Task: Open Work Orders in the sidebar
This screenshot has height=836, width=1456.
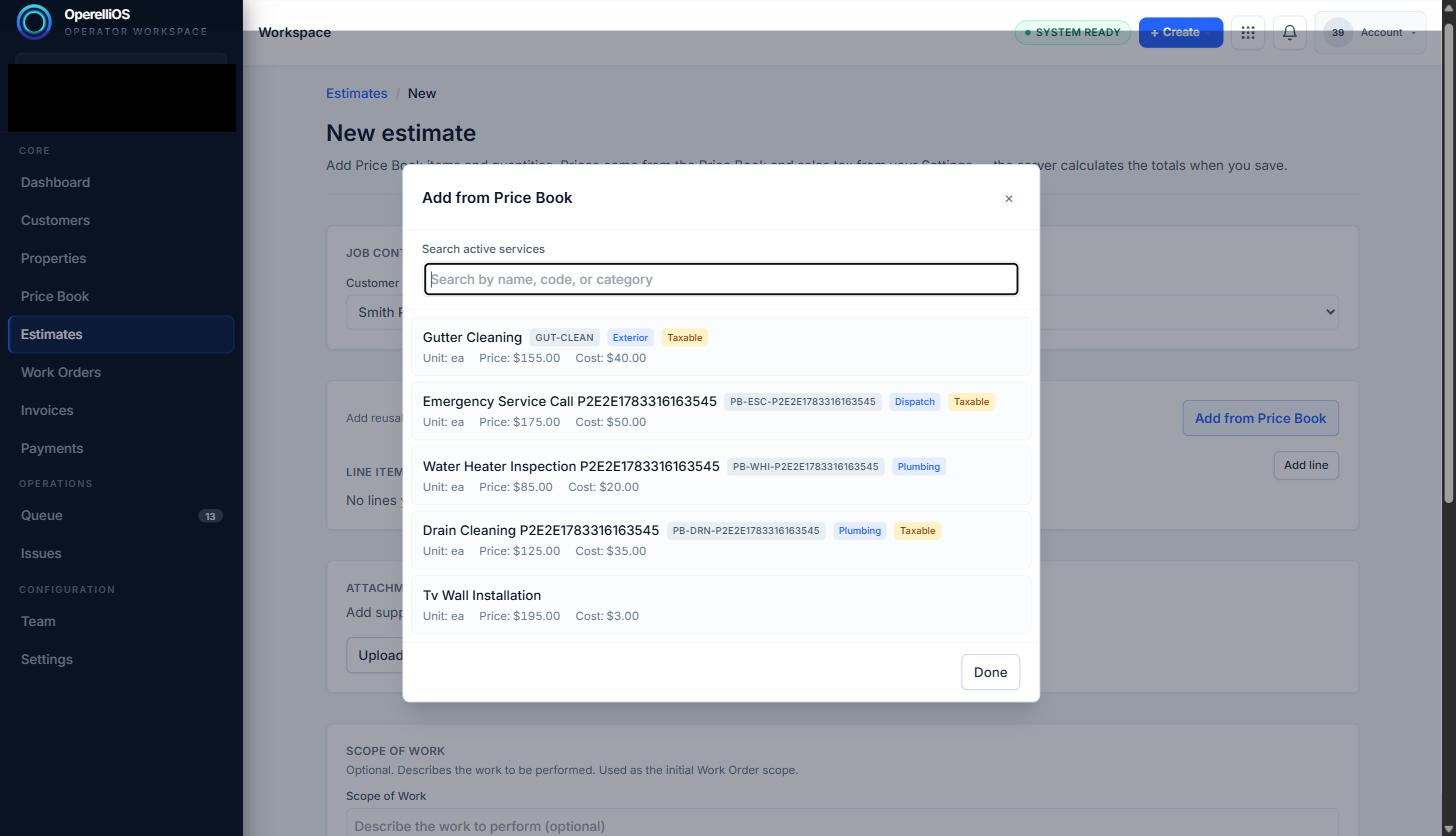Action: tap(121, 372)
